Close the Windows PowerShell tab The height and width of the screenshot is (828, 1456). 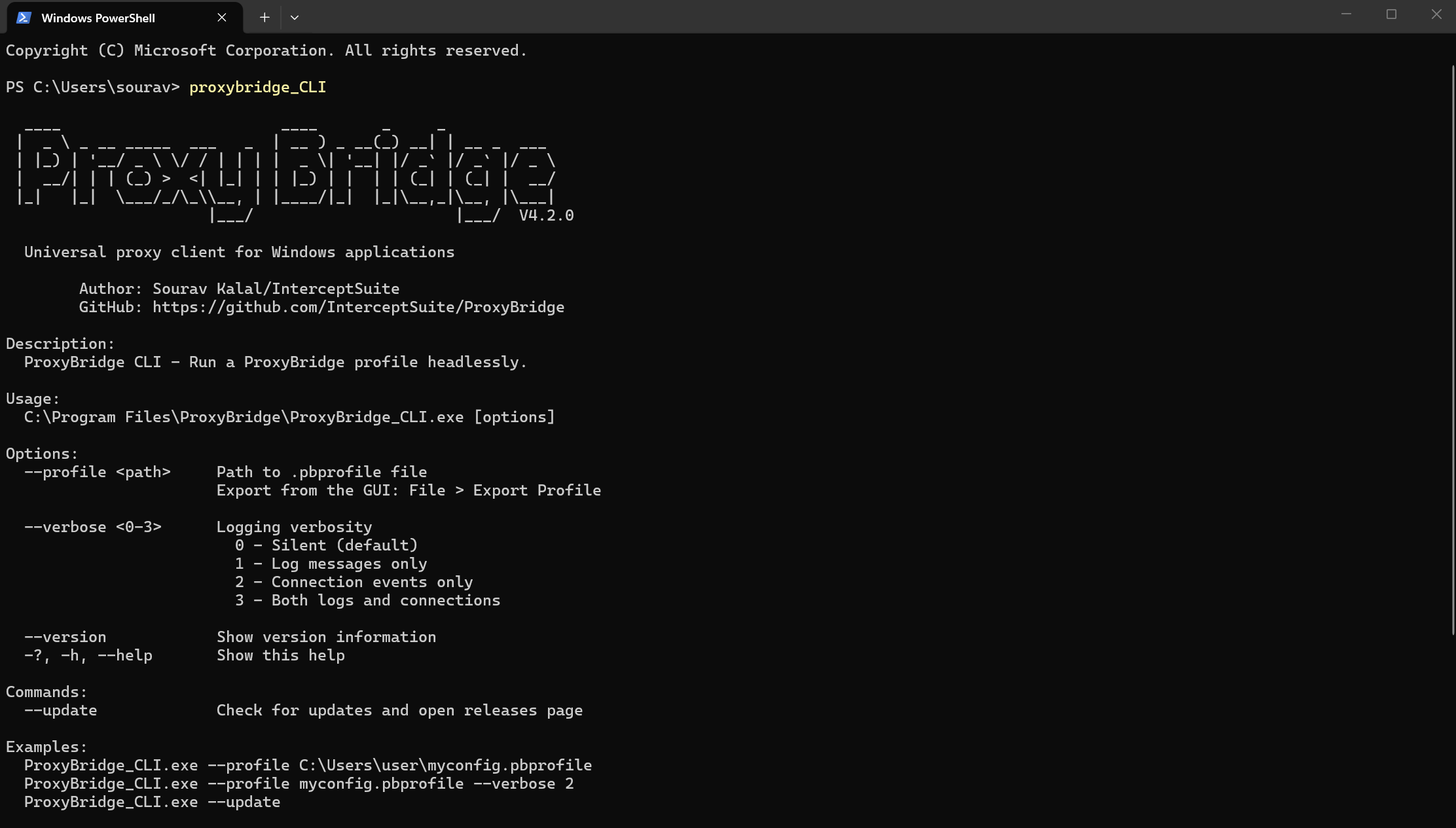tap(222, 18)
